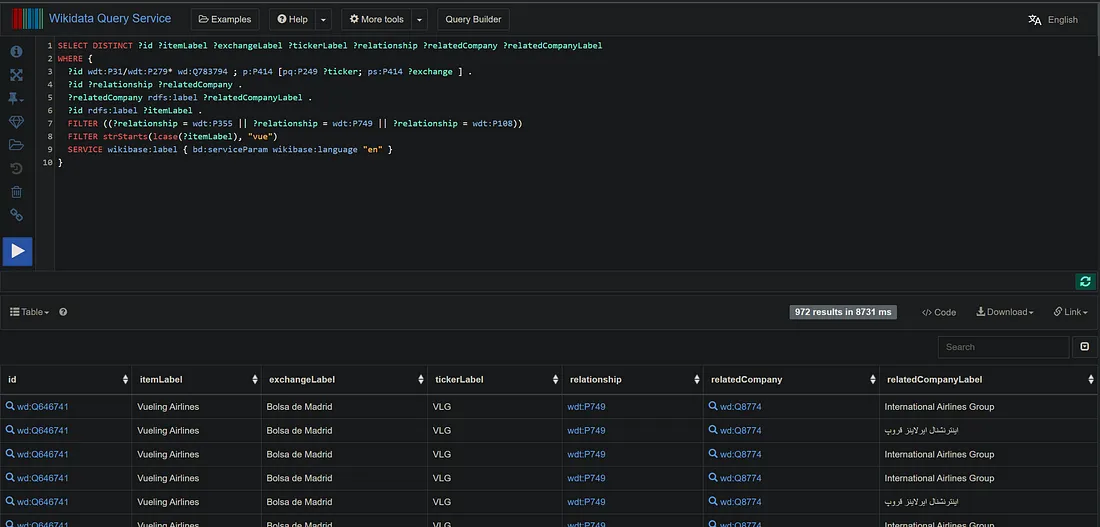Click in the results Search field
This screenshot has width=1100, height=527.
click(1003, 347)
